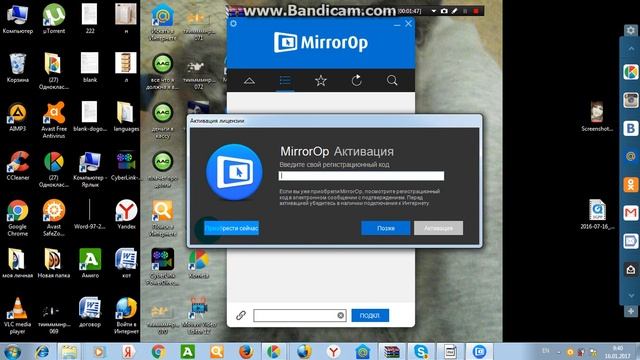This screenshot has width=640, height=360.
Task: Select the Screenshot file on desktop
Action: [597, 117]
